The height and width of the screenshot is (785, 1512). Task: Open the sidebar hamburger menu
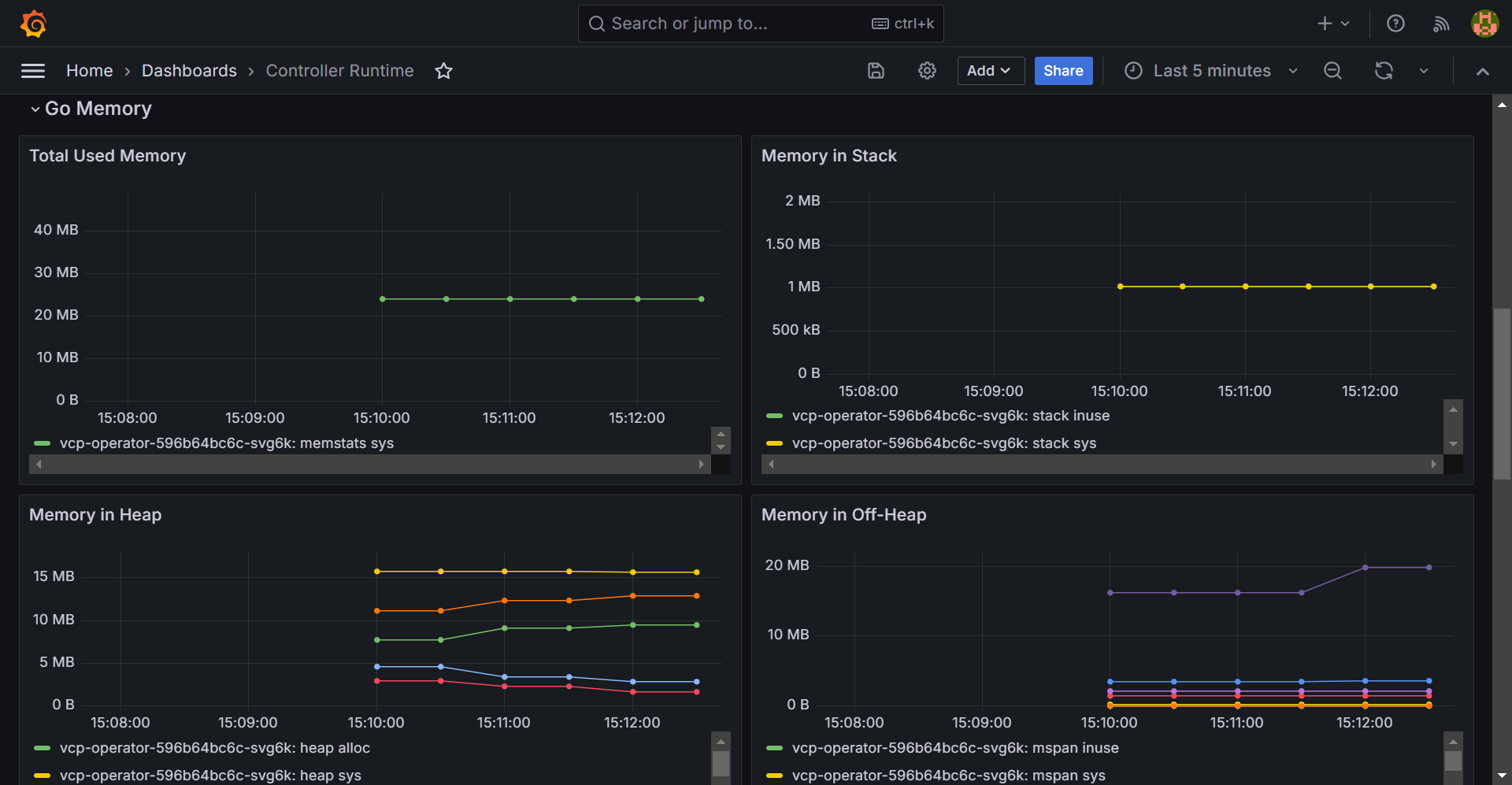[33, 71]
